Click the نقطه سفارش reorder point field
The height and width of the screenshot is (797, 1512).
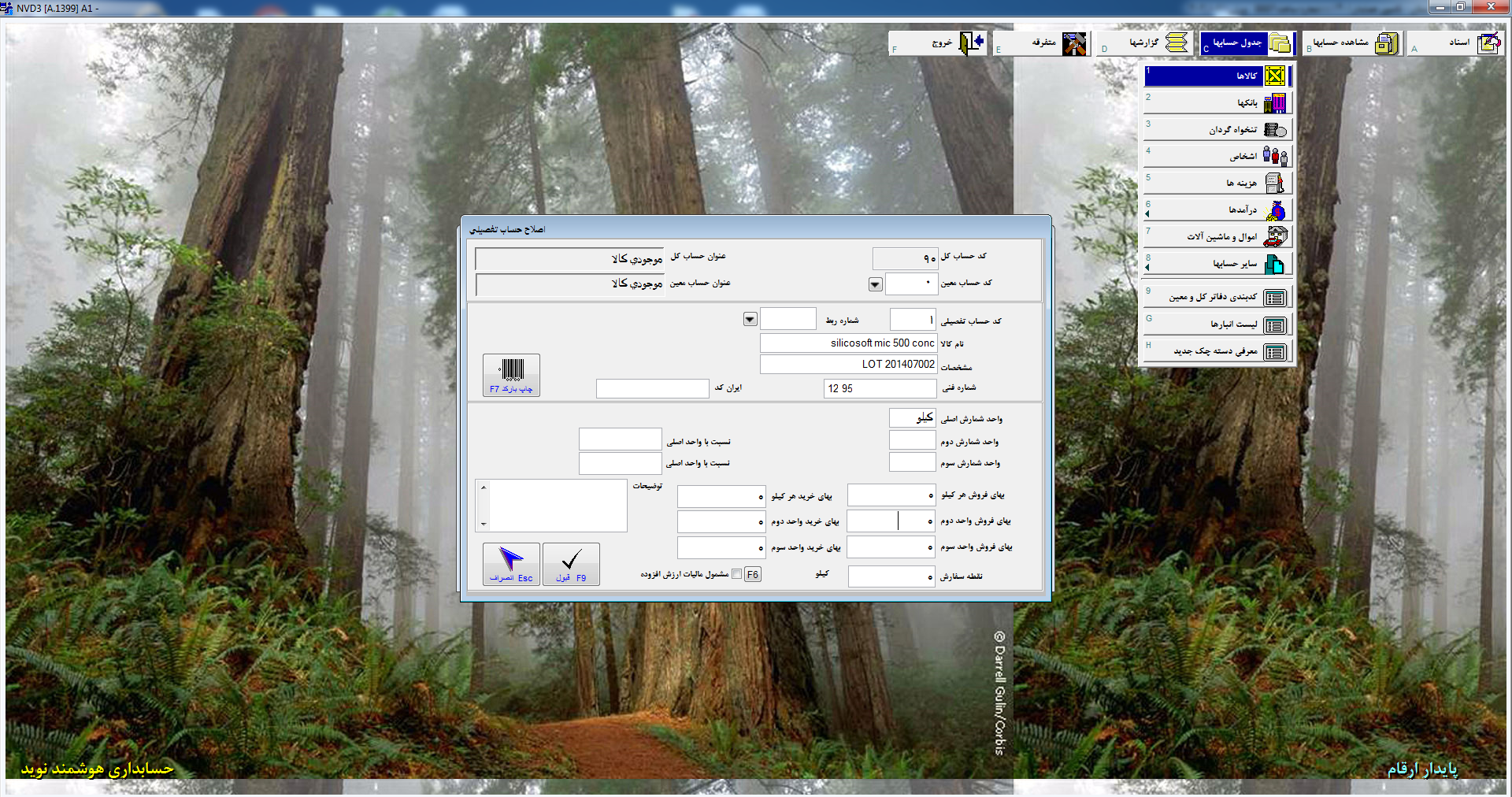point(891,576)
